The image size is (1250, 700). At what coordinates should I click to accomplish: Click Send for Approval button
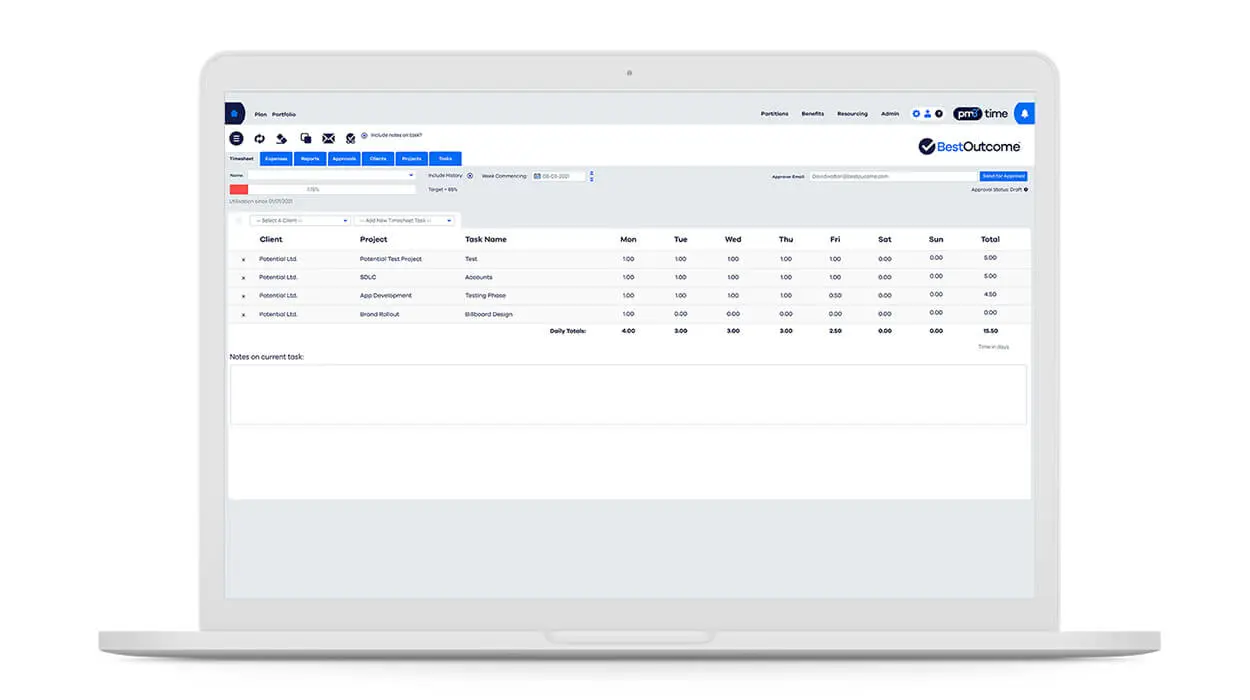coord(1004,176)
